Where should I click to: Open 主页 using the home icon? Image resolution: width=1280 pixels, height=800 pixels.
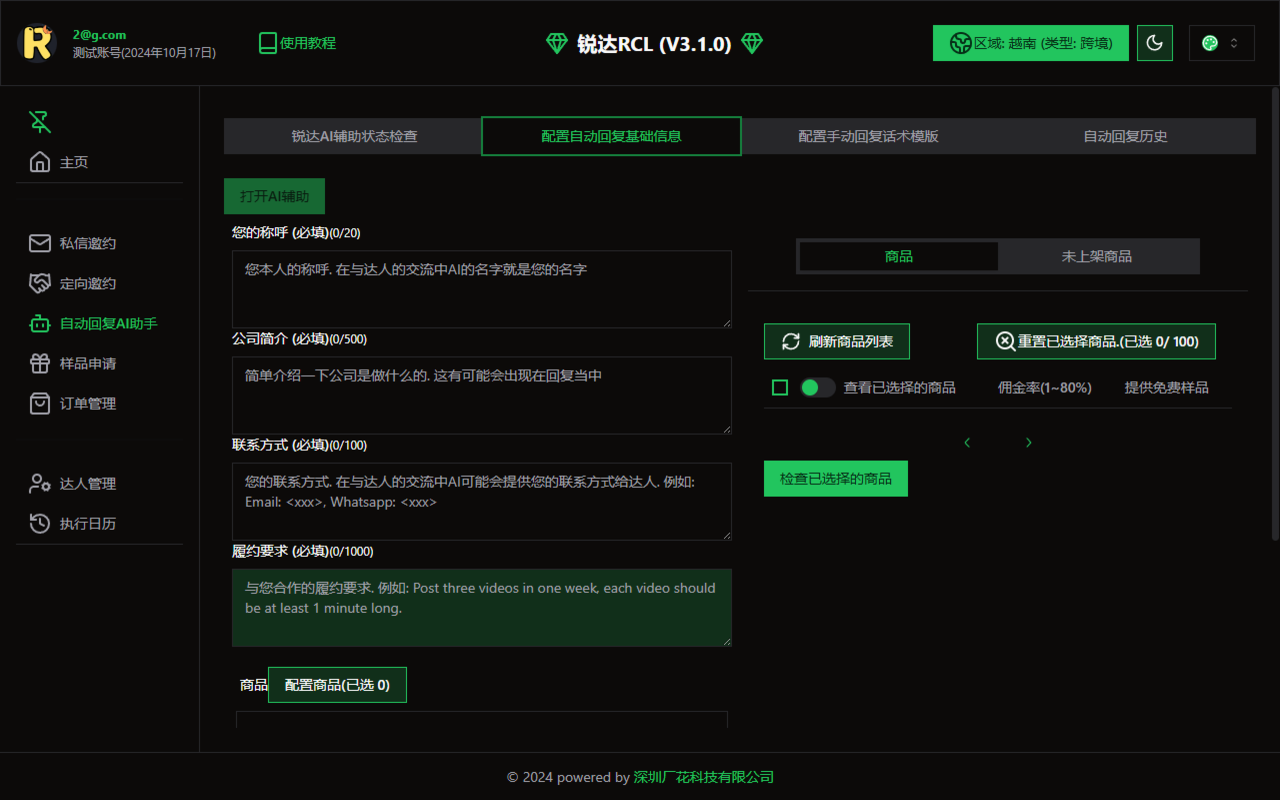(x=40, y=161)
